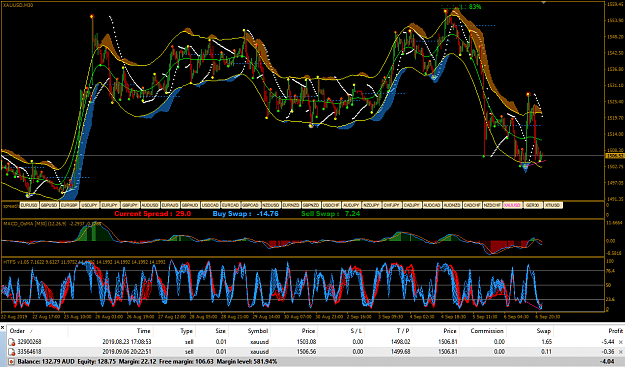The height and width of the screenshot is (367, 625).
Task: Sort by the Size column header
Action: pos(220,331)
